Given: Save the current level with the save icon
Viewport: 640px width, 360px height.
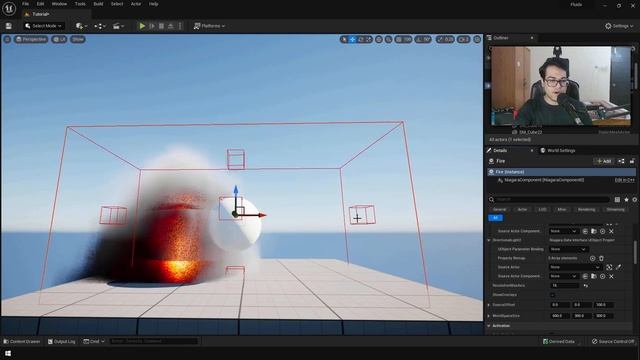Looking at the screenshot, I should pos(9,26).
